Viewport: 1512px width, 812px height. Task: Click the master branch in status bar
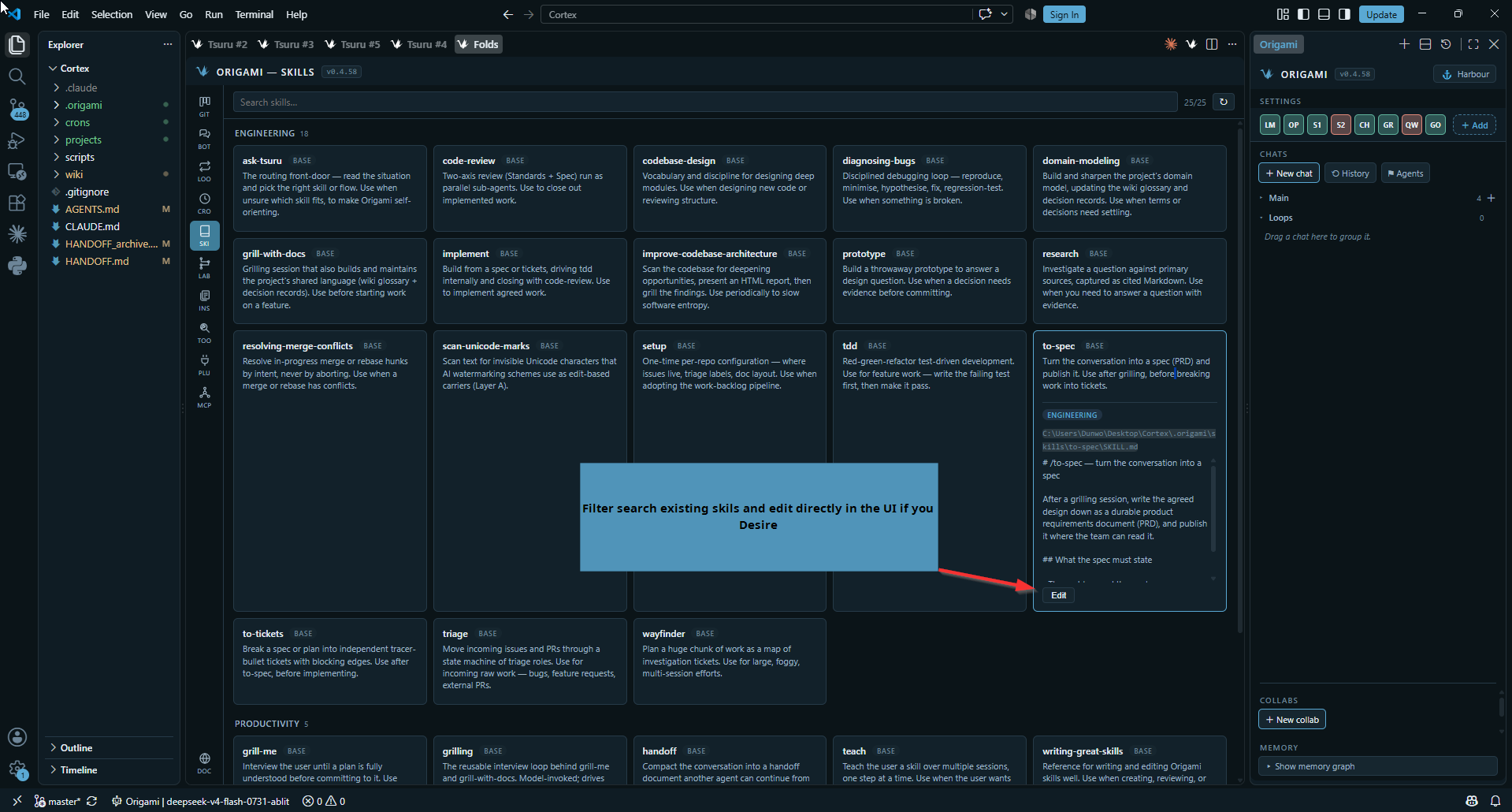[57, 801]
